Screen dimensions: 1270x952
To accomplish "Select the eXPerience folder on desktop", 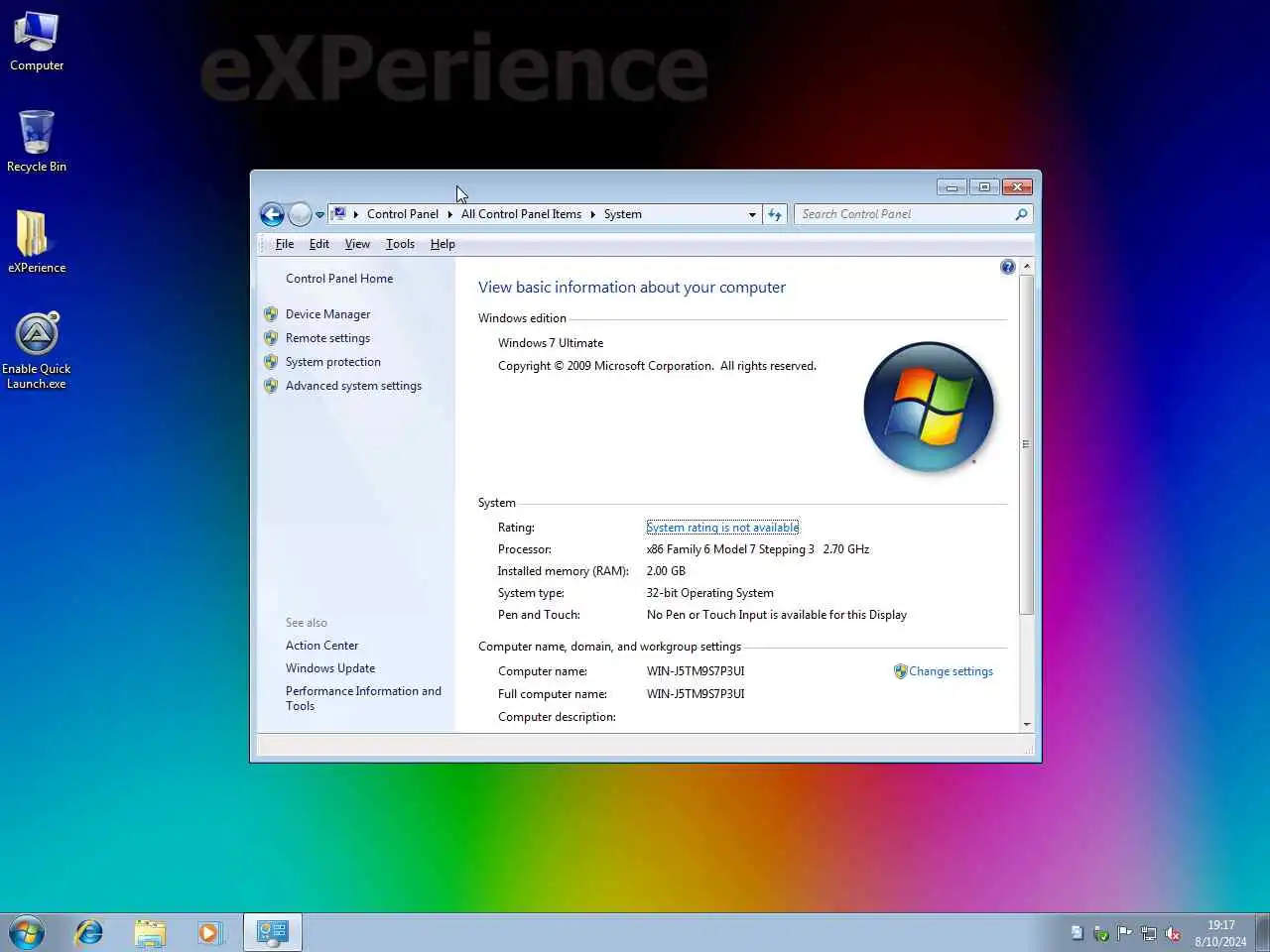I will 37,242.
